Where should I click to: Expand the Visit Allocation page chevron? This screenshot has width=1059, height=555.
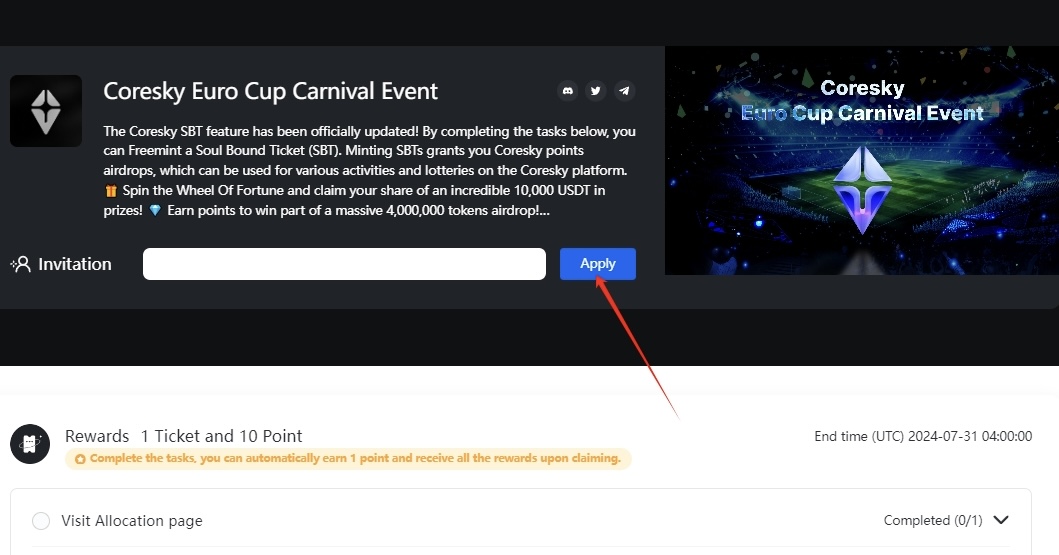click(x=1001, y=520)
